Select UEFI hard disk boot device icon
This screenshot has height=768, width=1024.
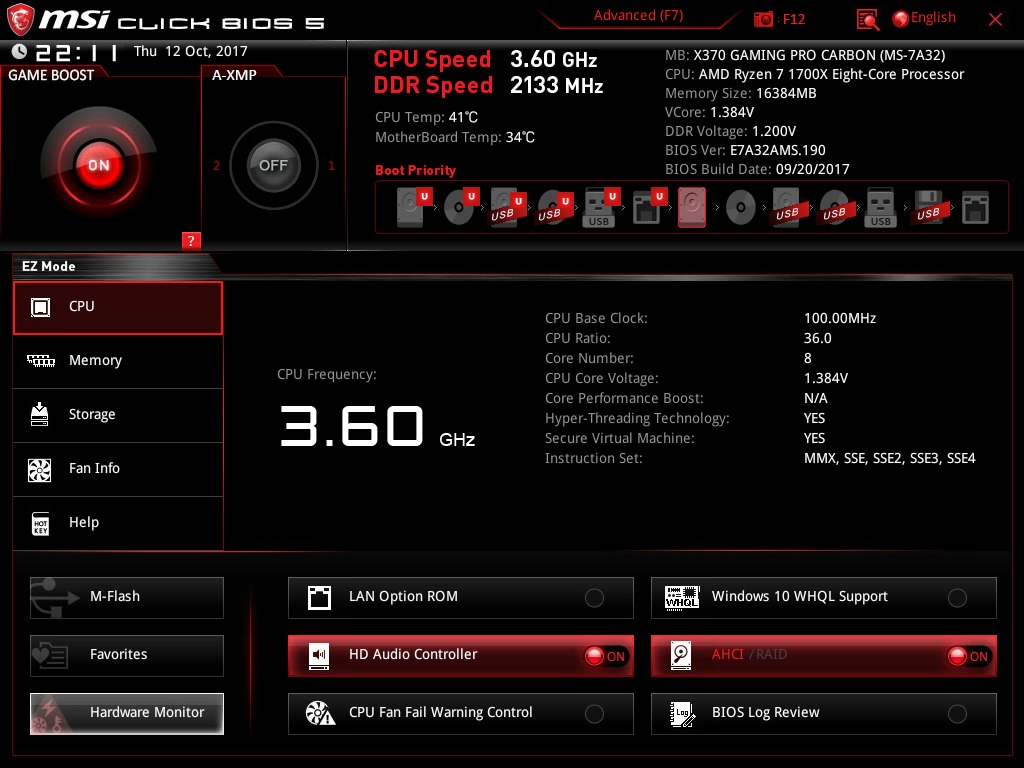[414, 208]
